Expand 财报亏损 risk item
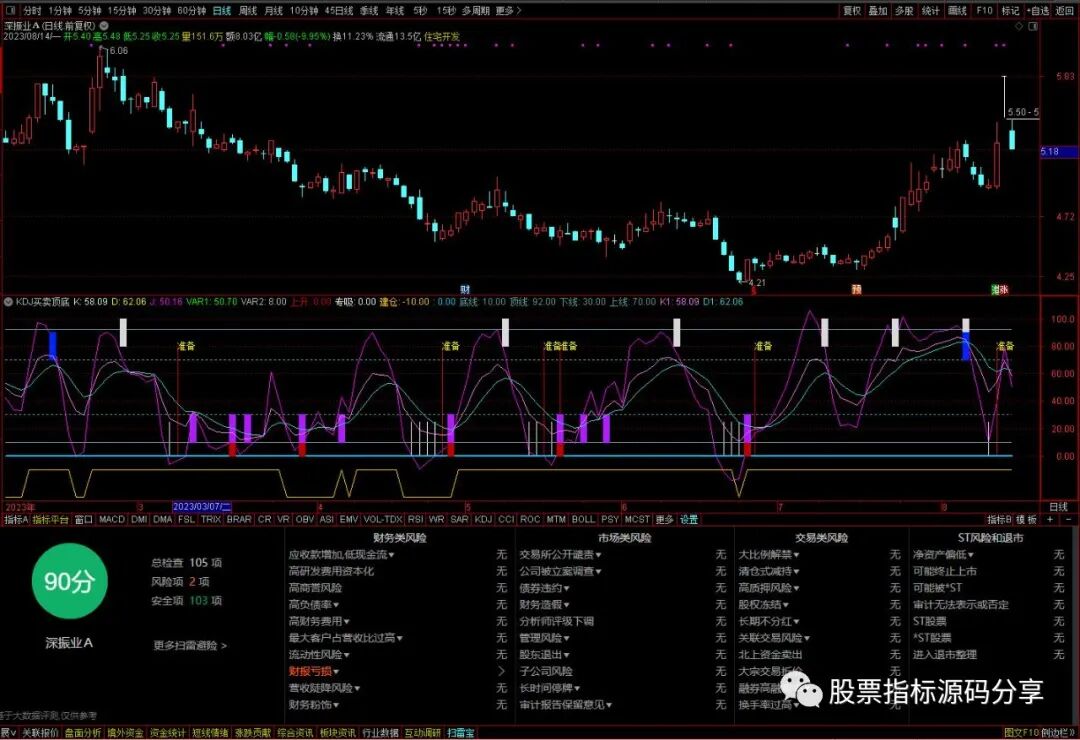The width and height of the screenshot is (1080, 740). (x=314, y=671)
